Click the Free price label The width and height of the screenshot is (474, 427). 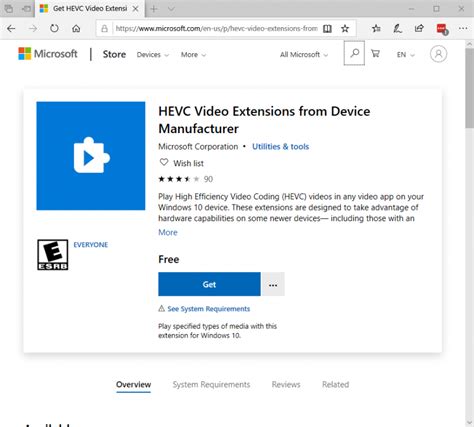pyautogui.click(x=169, y=259)
